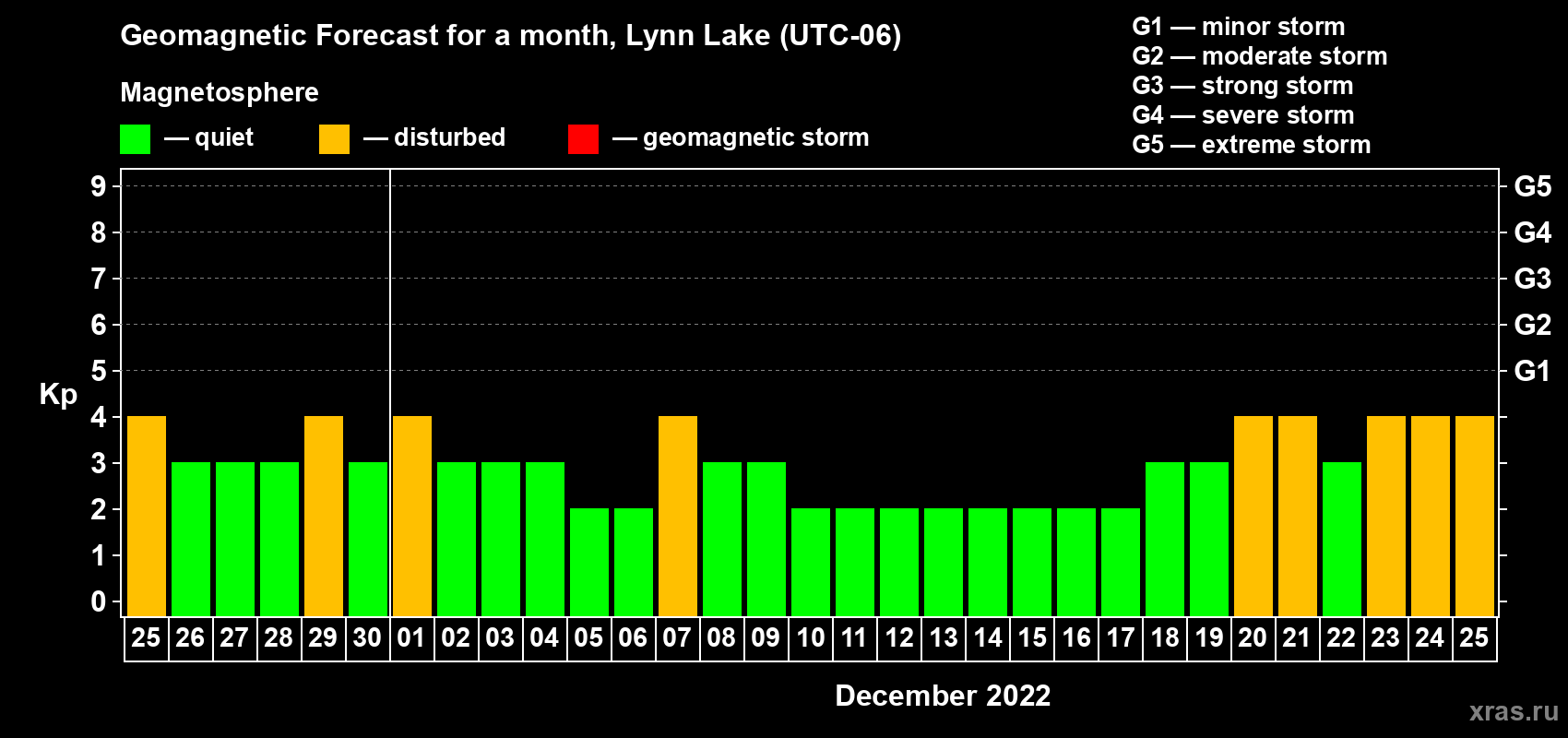Click the chart title Geomagnetic Forecast
This screenshot has width=1568, height=738.
pyautogui.click(x=510, y=36)
